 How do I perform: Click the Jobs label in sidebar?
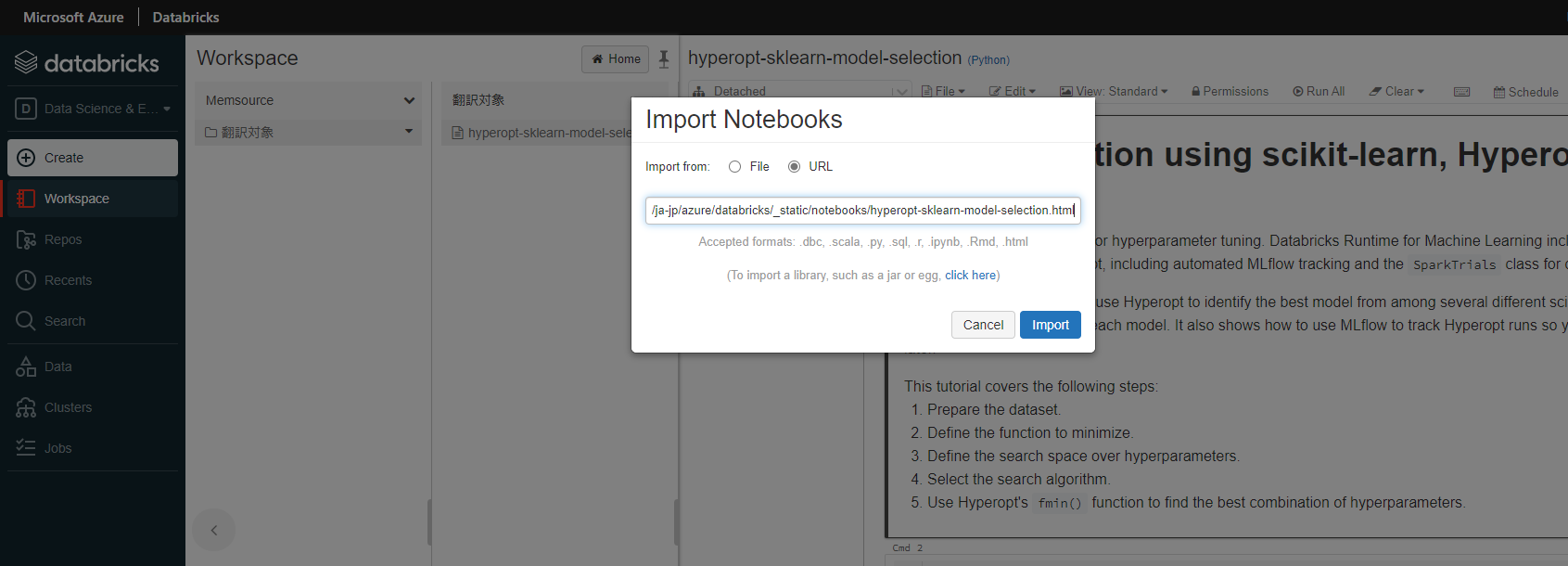point(57,448)
